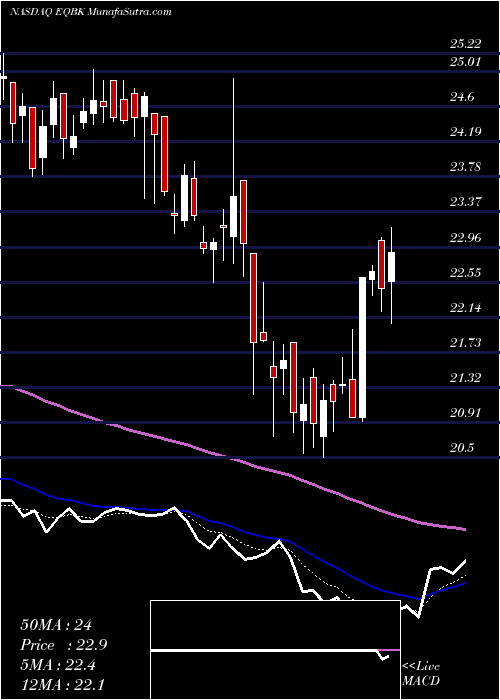
Task: Click the tall white bullish candle near 22.55
Action: pyautogui.click(x=362, y=347)
